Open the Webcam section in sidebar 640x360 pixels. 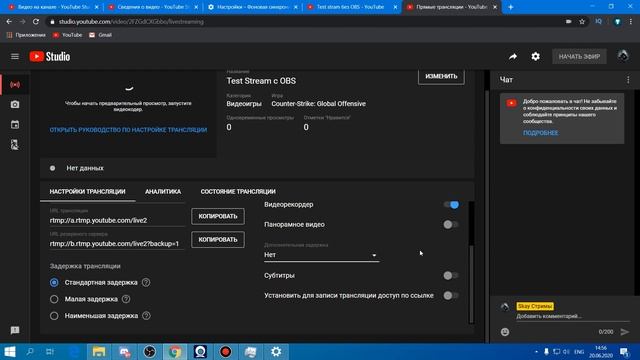click(x=15, y=104)
